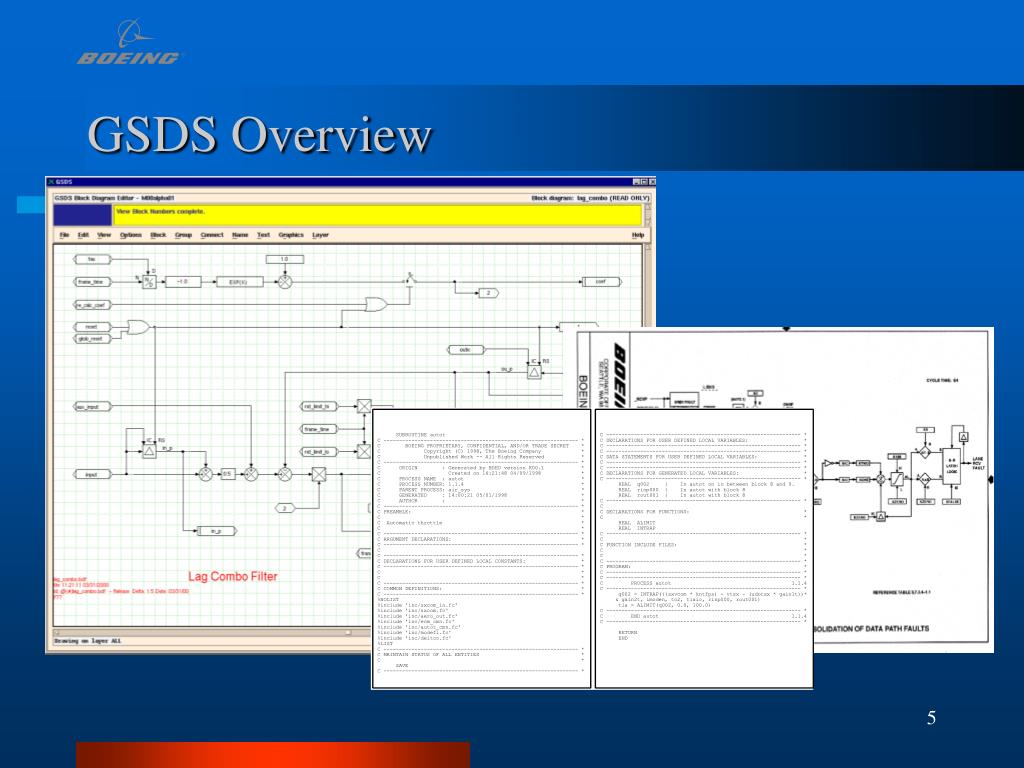Screen dimensions: 1024x768
Task: Click 'CYCLE TIME: 64' in right drawing
Action: pos(942,380)
